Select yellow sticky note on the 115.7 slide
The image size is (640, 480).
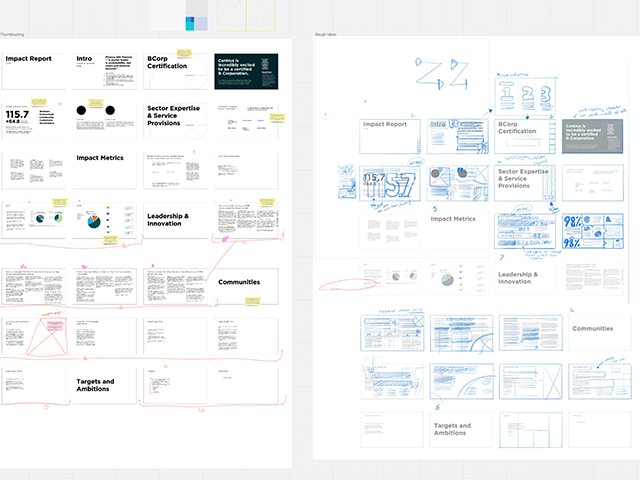[x=39, y=102]
